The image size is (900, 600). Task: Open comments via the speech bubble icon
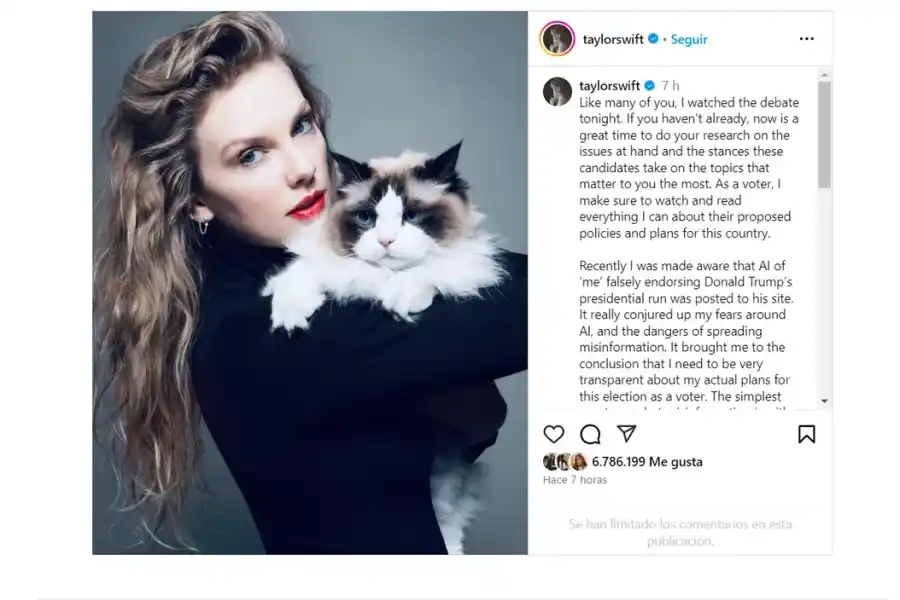(590, 434)
